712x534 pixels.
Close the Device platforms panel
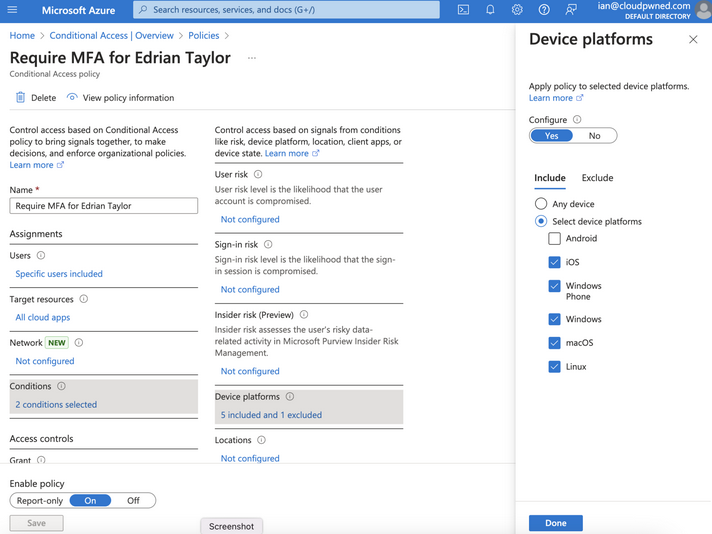click(693, 40)
